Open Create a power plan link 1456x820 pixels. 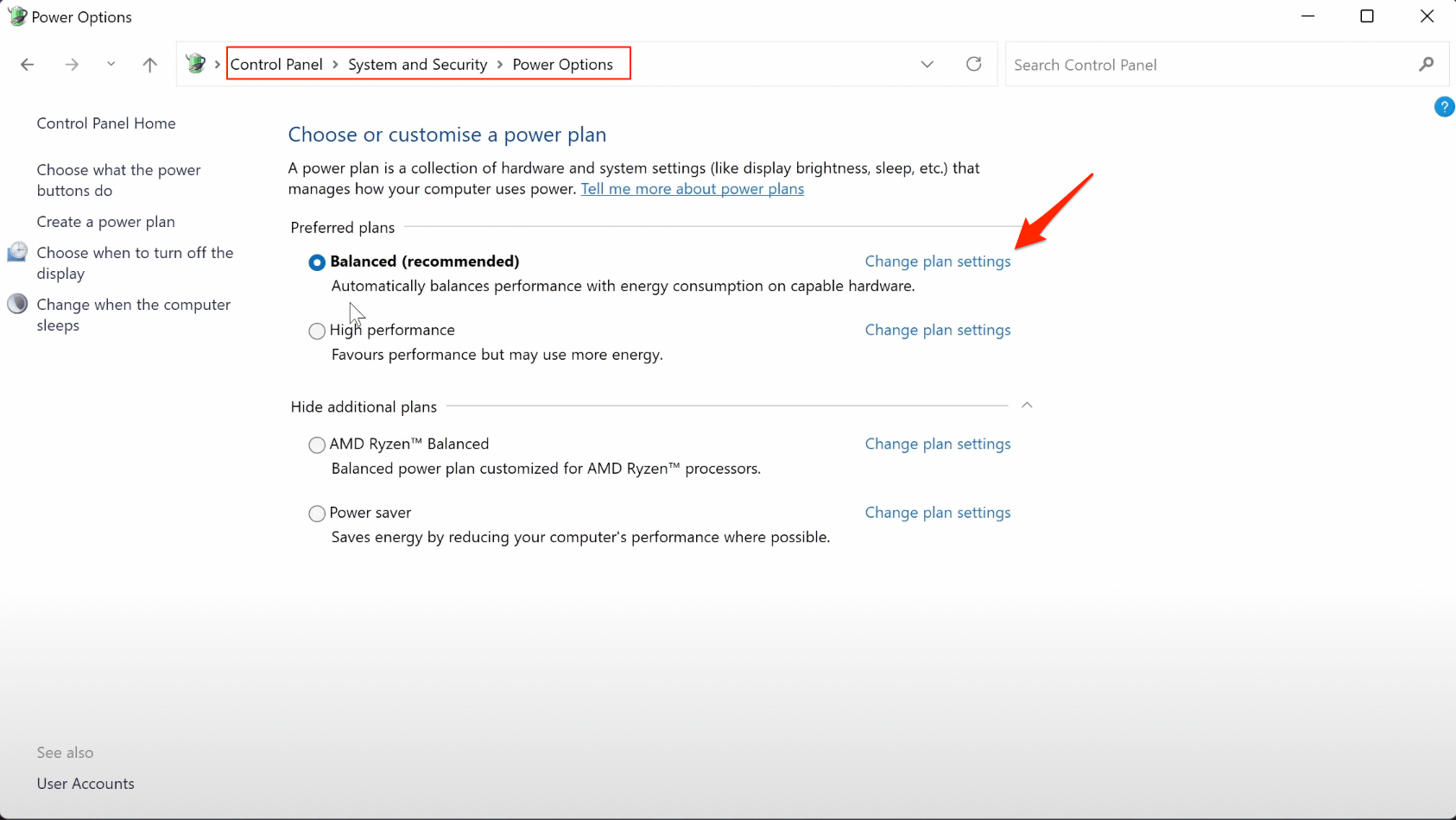[105, 222]
